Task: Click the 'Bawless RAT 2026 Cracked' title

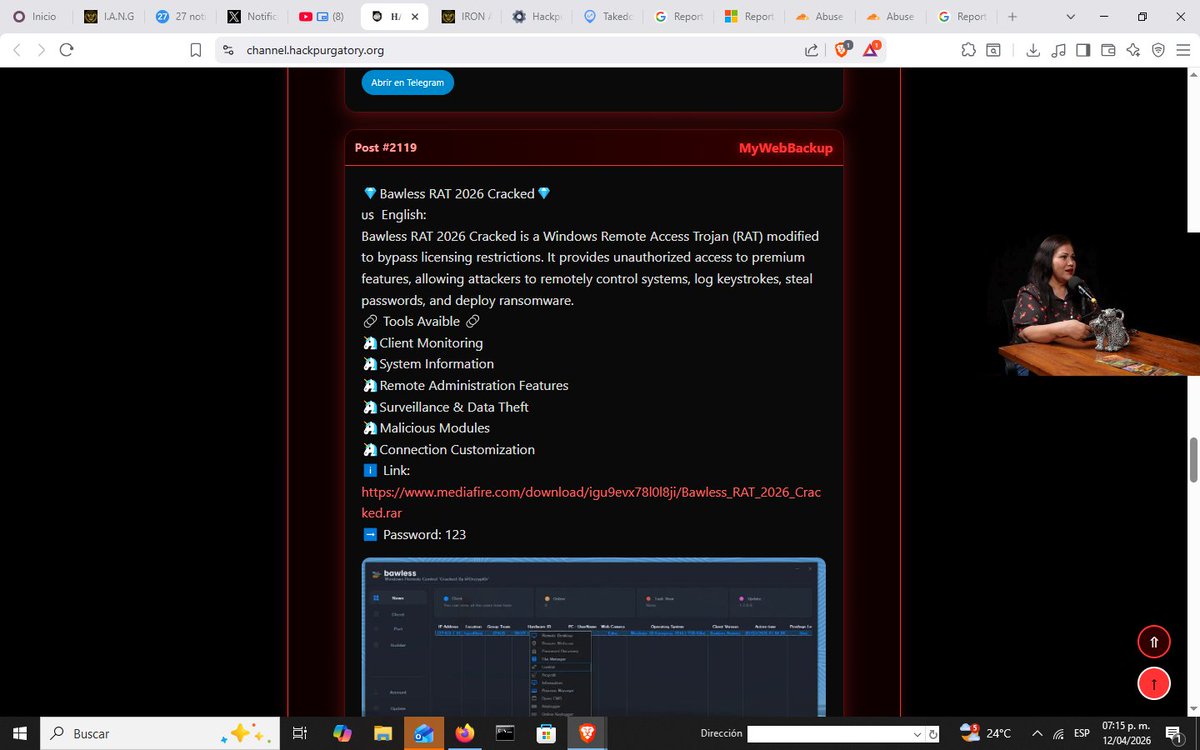Action: coord(457,194)
